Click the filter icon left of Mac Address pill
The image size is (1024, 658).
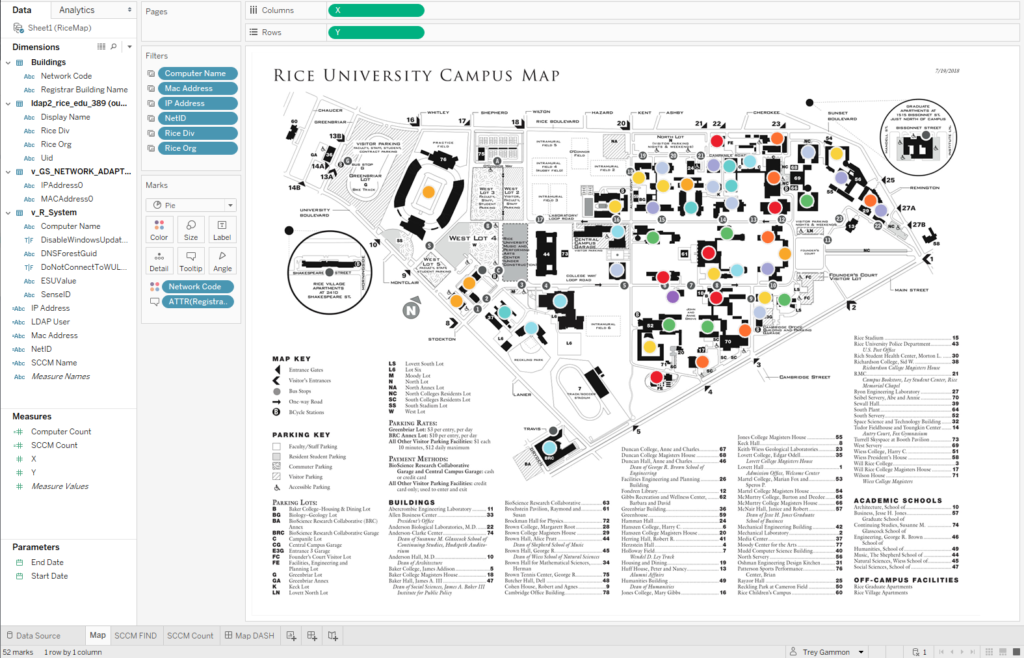point(151,89)
